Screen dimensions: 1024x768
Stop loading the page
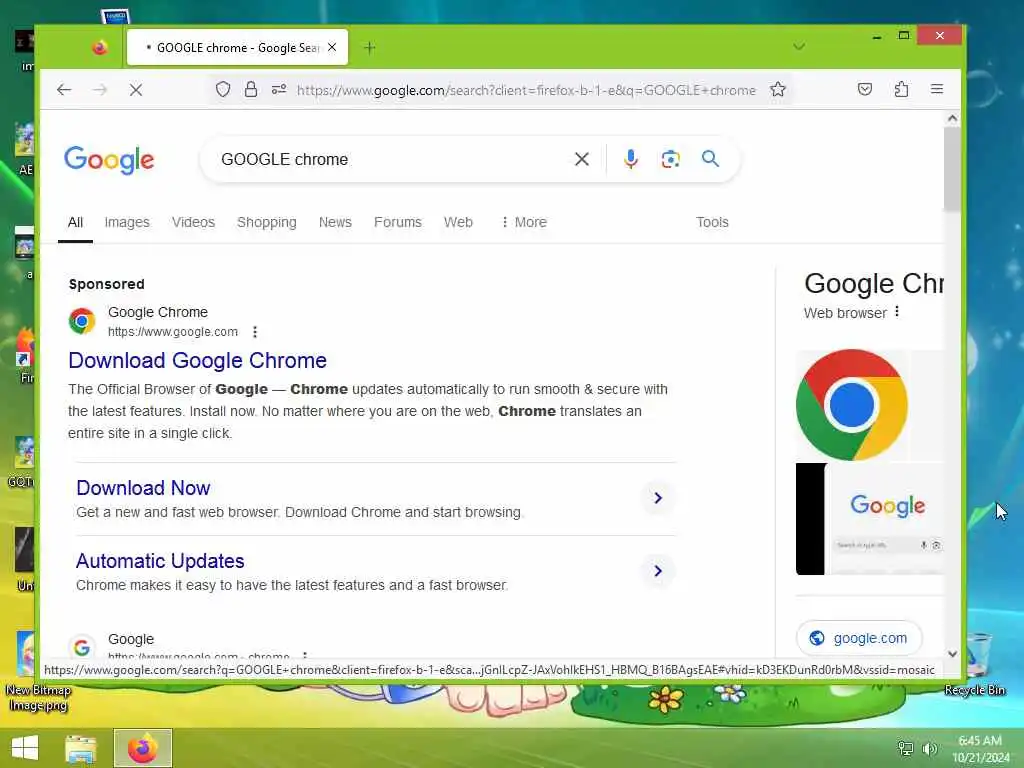coord(136,90)
